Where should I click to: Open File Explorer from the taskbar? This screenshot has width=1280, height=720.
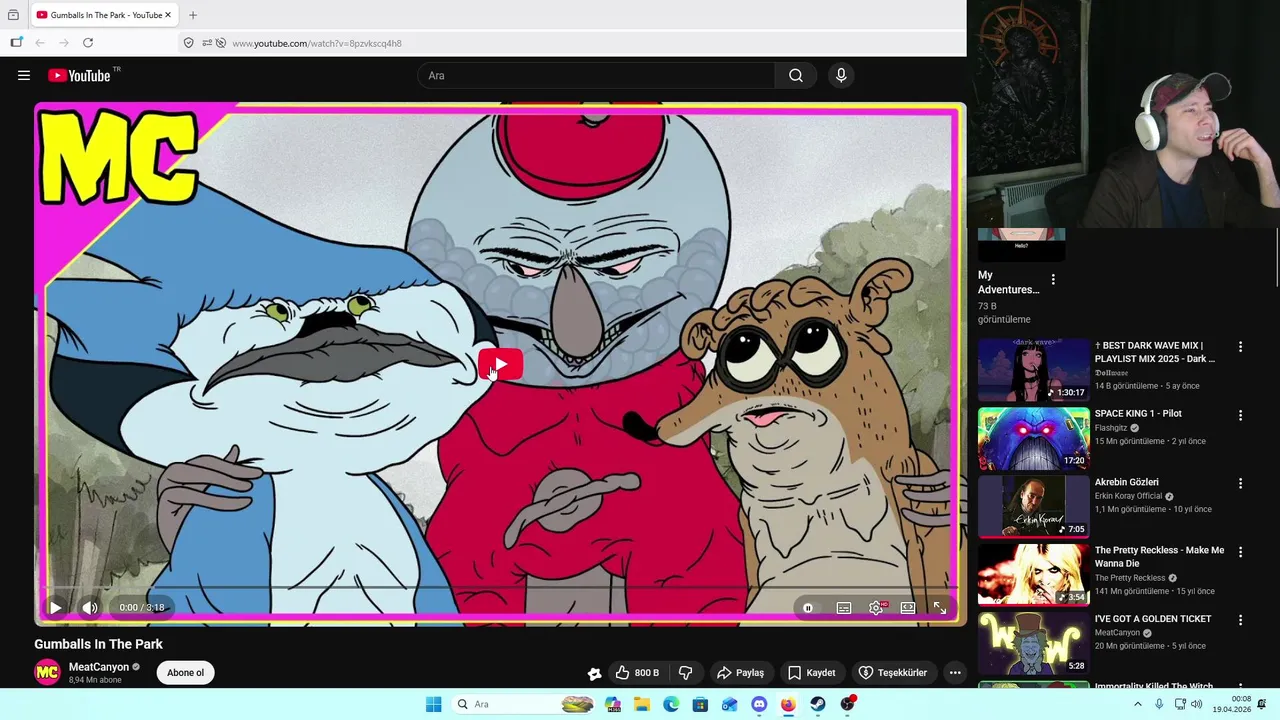point(641,704)
